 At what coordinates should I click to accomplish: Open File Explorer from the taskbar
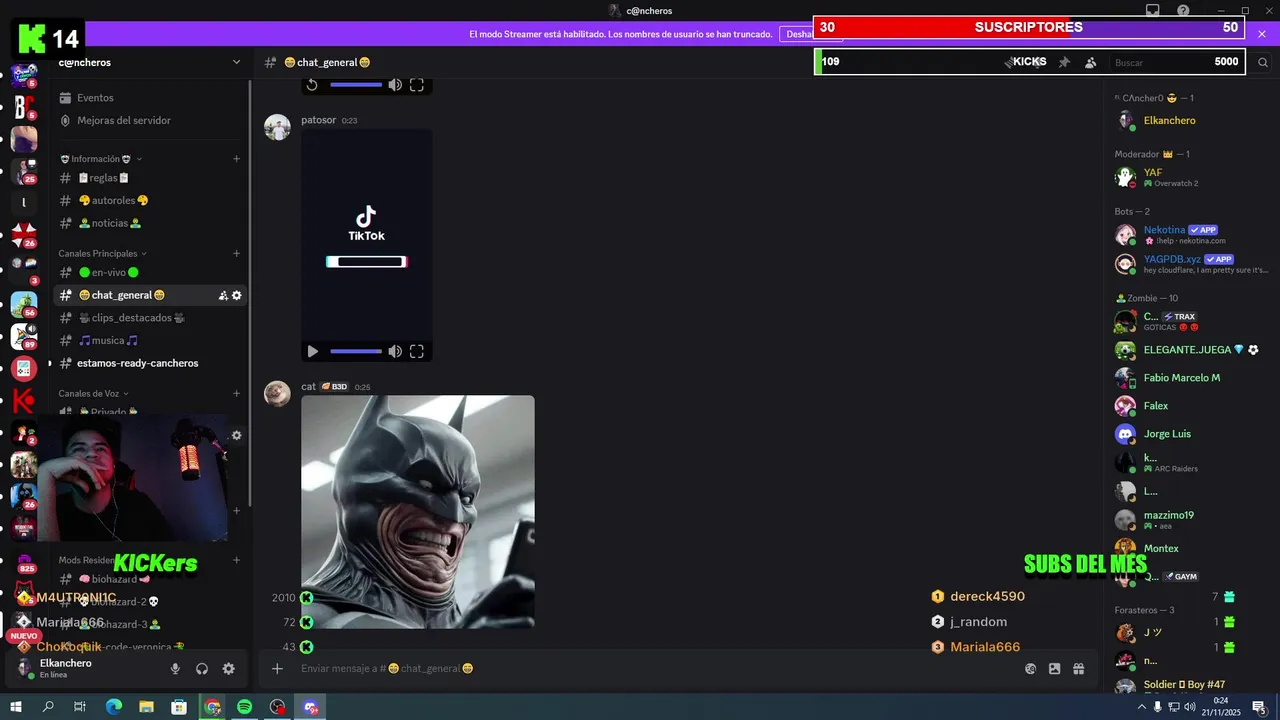point(147,707)
